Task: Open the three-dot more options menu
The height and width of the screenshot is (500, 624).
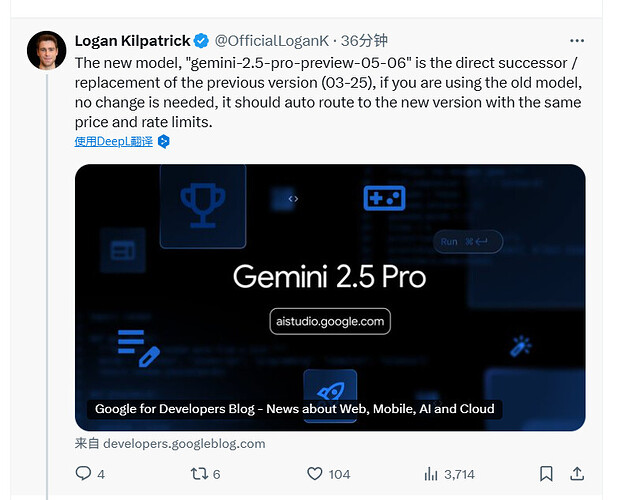Action: tap(577, 41)
